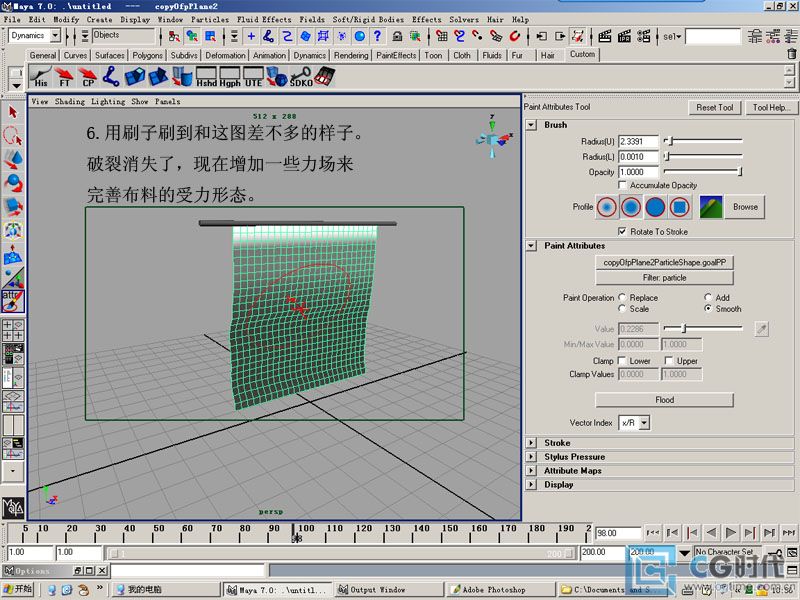
Task: Open the Soft/Rigid Bodies menu
Action: (x=368, y=19)
